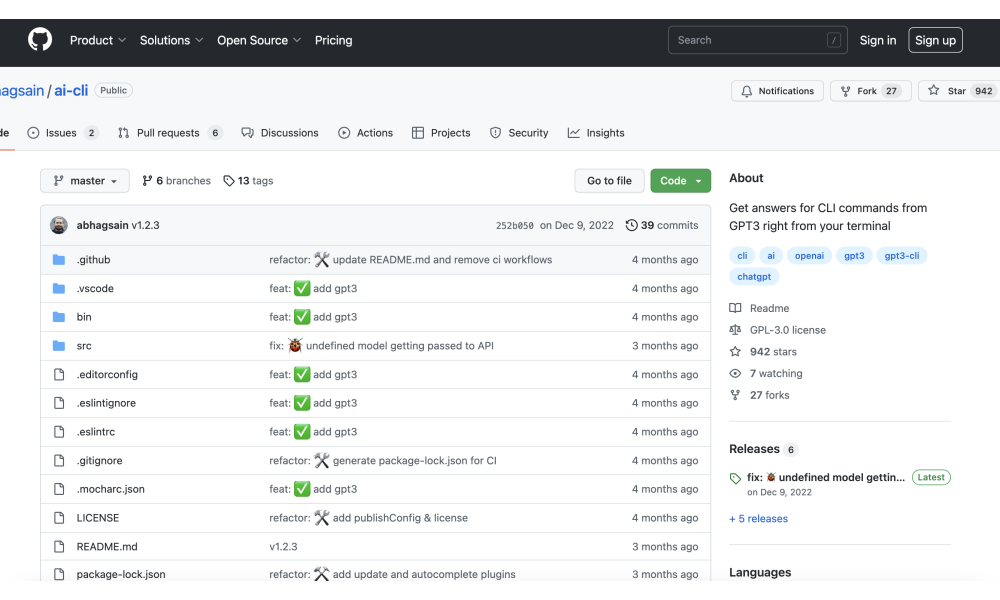The width and height of the screenshot is (1000, 600).
Task: Select the cli topic tag
Action: pos(742,256)
